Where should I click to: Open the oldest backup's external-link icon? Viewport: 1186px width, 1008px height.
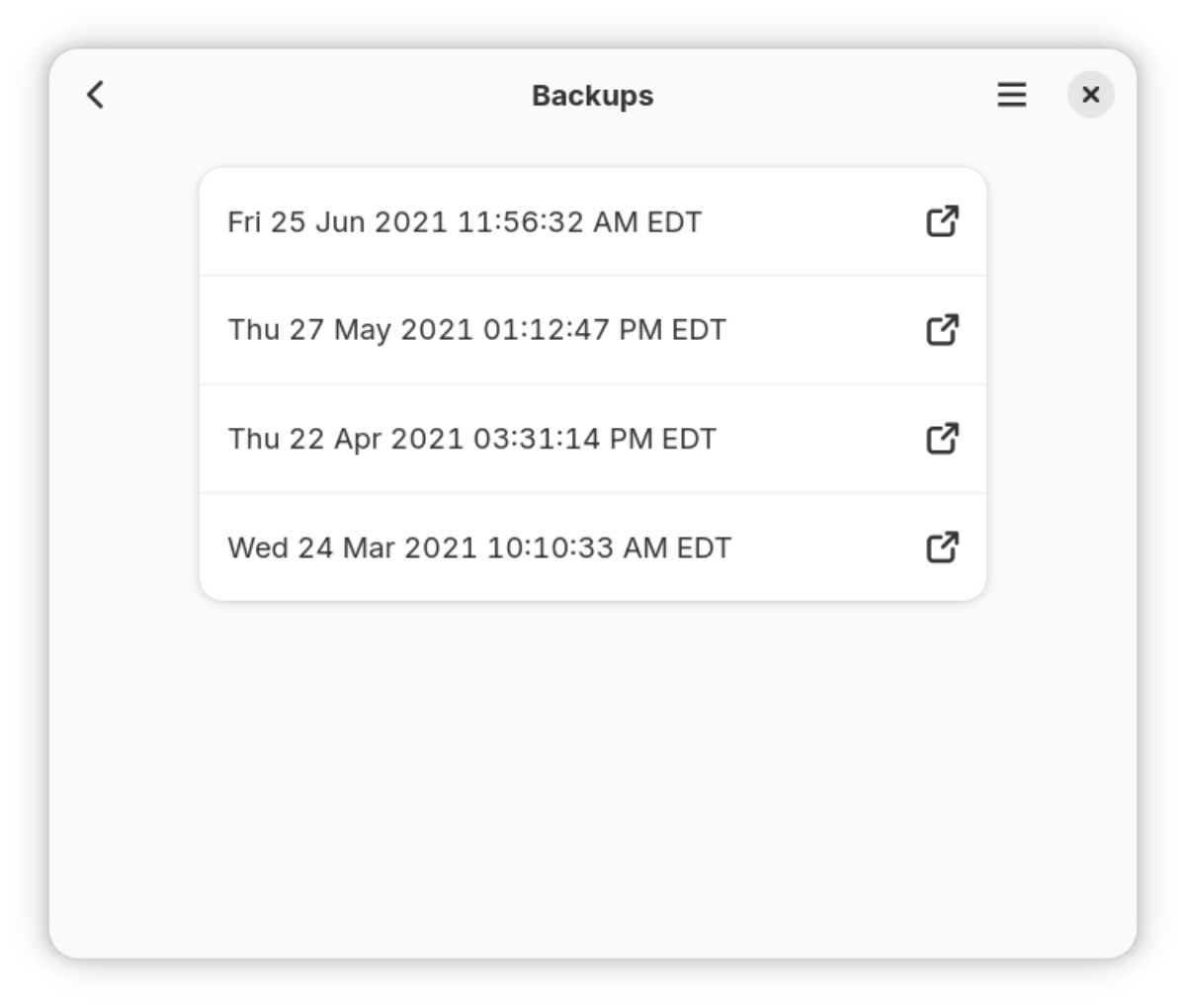tap(942, 547)
